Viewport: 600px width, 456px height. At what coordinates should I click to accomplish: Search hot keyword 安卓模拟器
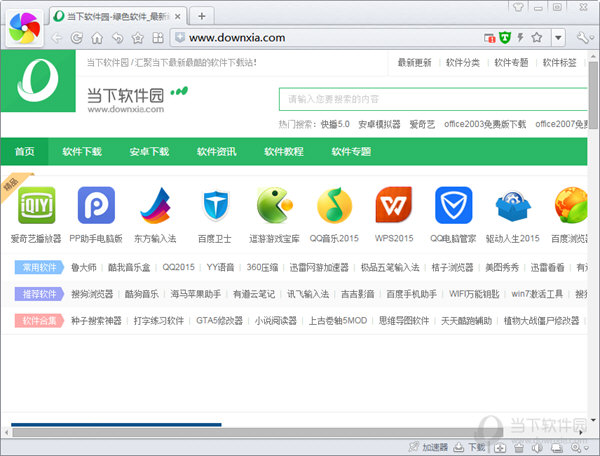click(x=379, y=124)
